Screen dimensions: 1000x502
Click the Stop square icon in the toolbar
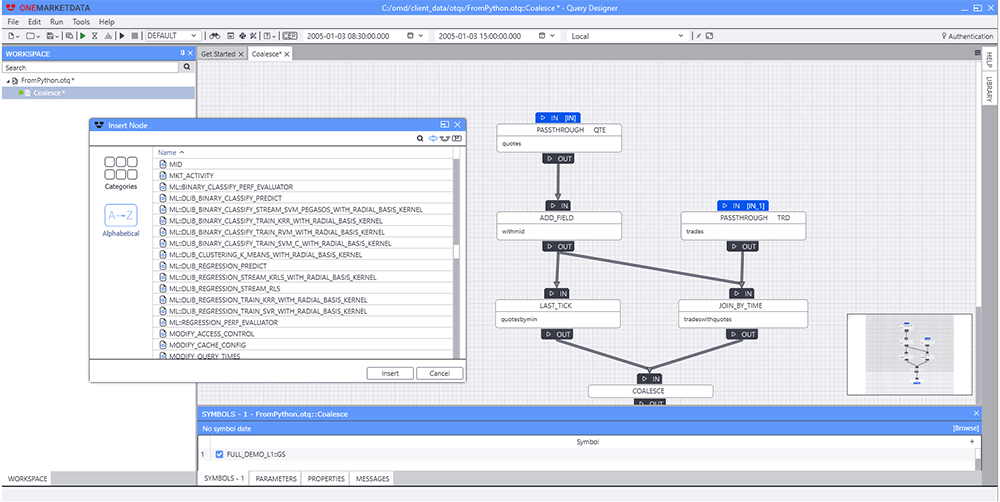click(x=134, y=36)
